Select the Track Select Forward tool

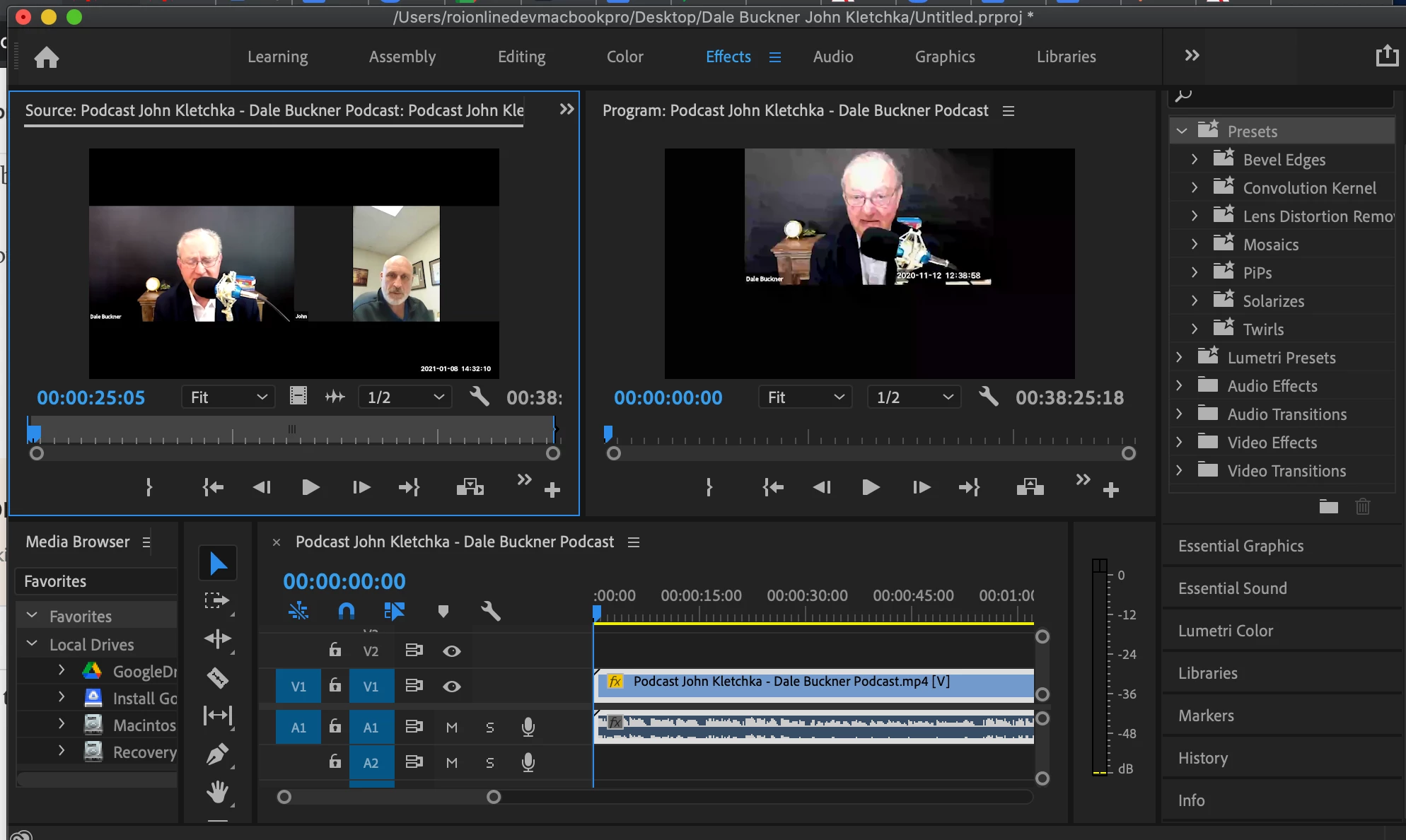(217, 601)
